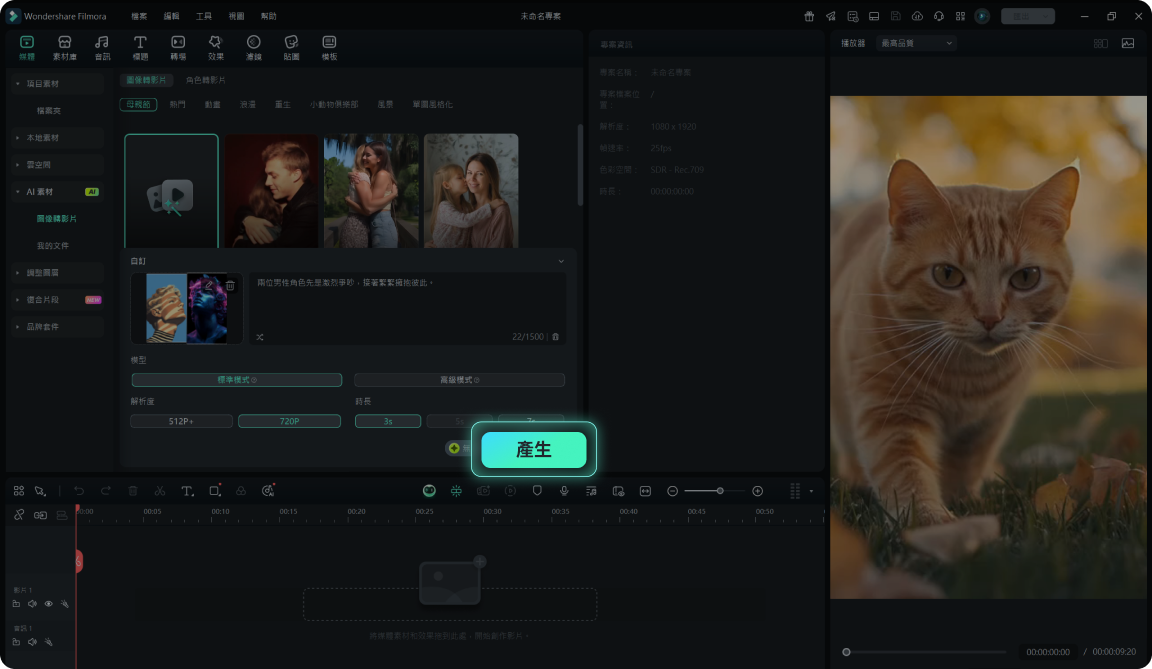Click the gift icon in title bar
The height and width of the screenshot is (669, 1152).
click(809, 16)
